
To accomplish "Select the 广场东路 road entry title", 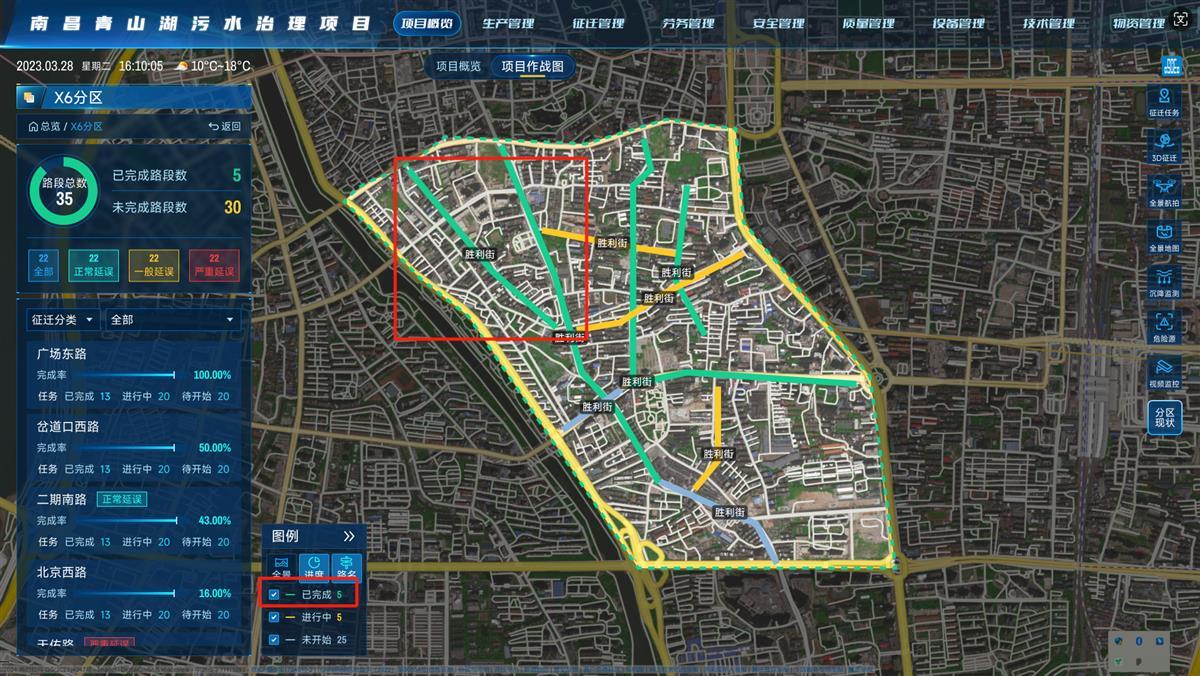I will [62, 354].
